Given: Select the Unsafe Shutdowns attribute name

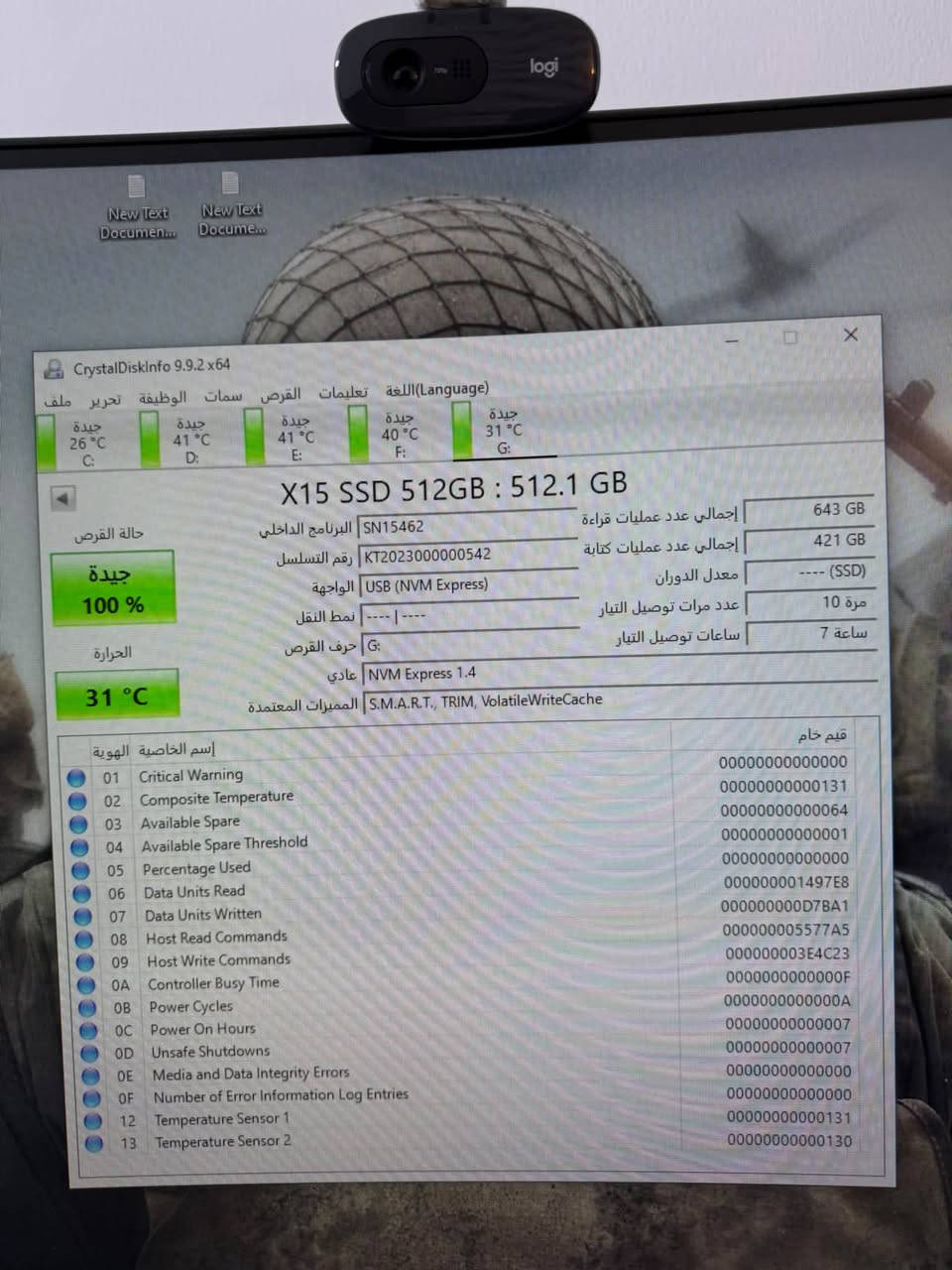Looking at the screenshot, I should point(210,1052).
